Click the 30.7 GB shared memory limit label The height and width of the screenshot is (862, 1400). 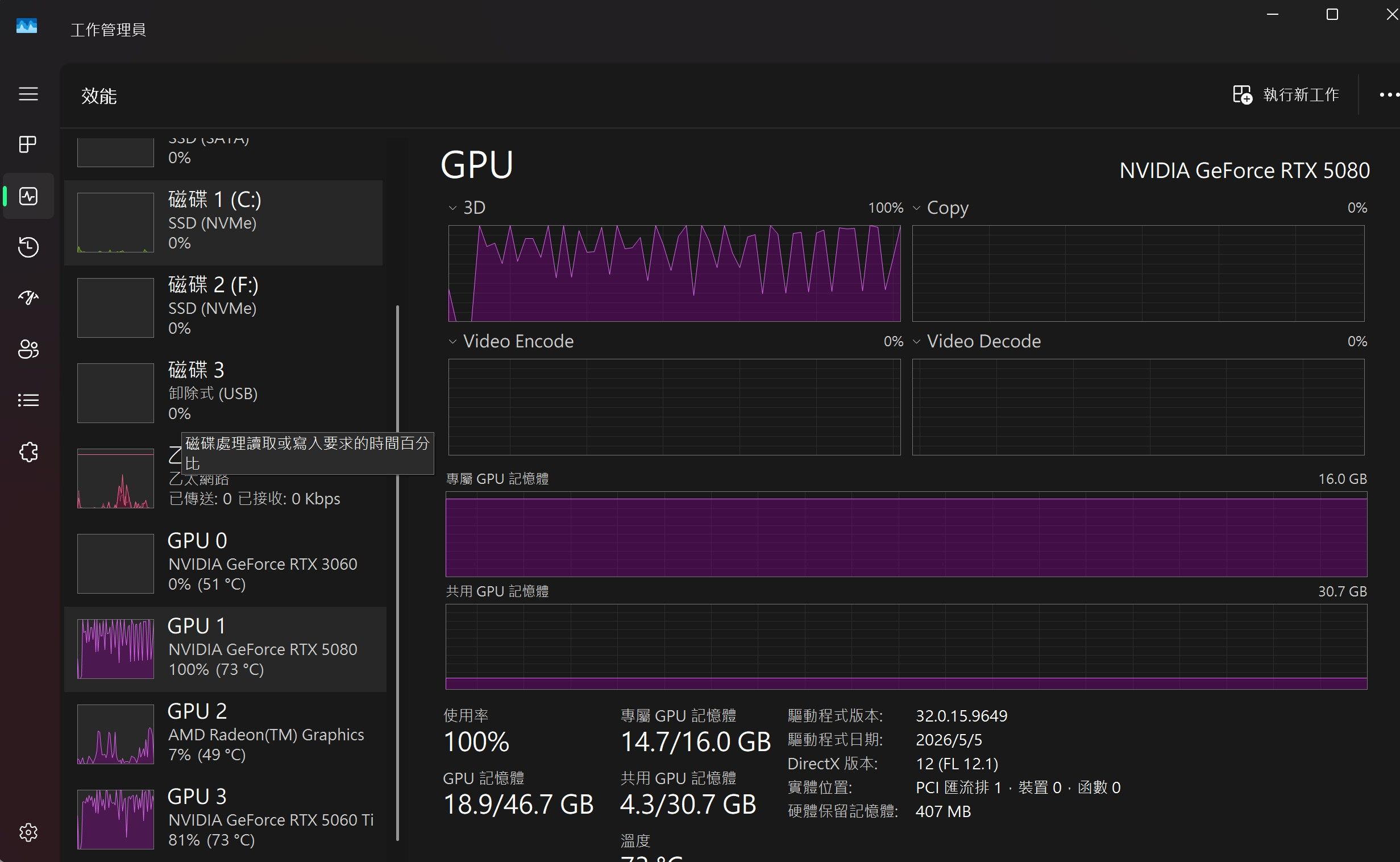click(1343, 592)
